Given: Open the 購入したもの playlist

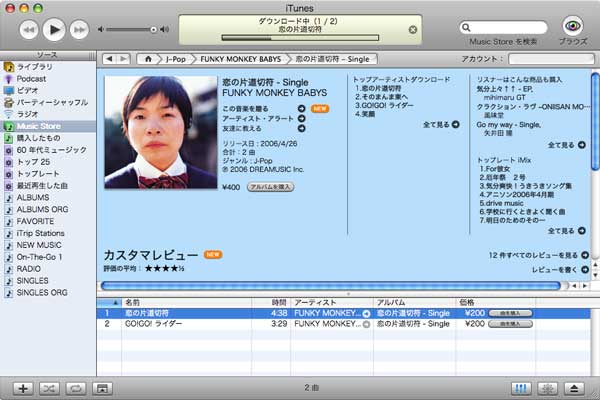Looking at the screenshot, I should pos(48,138).
